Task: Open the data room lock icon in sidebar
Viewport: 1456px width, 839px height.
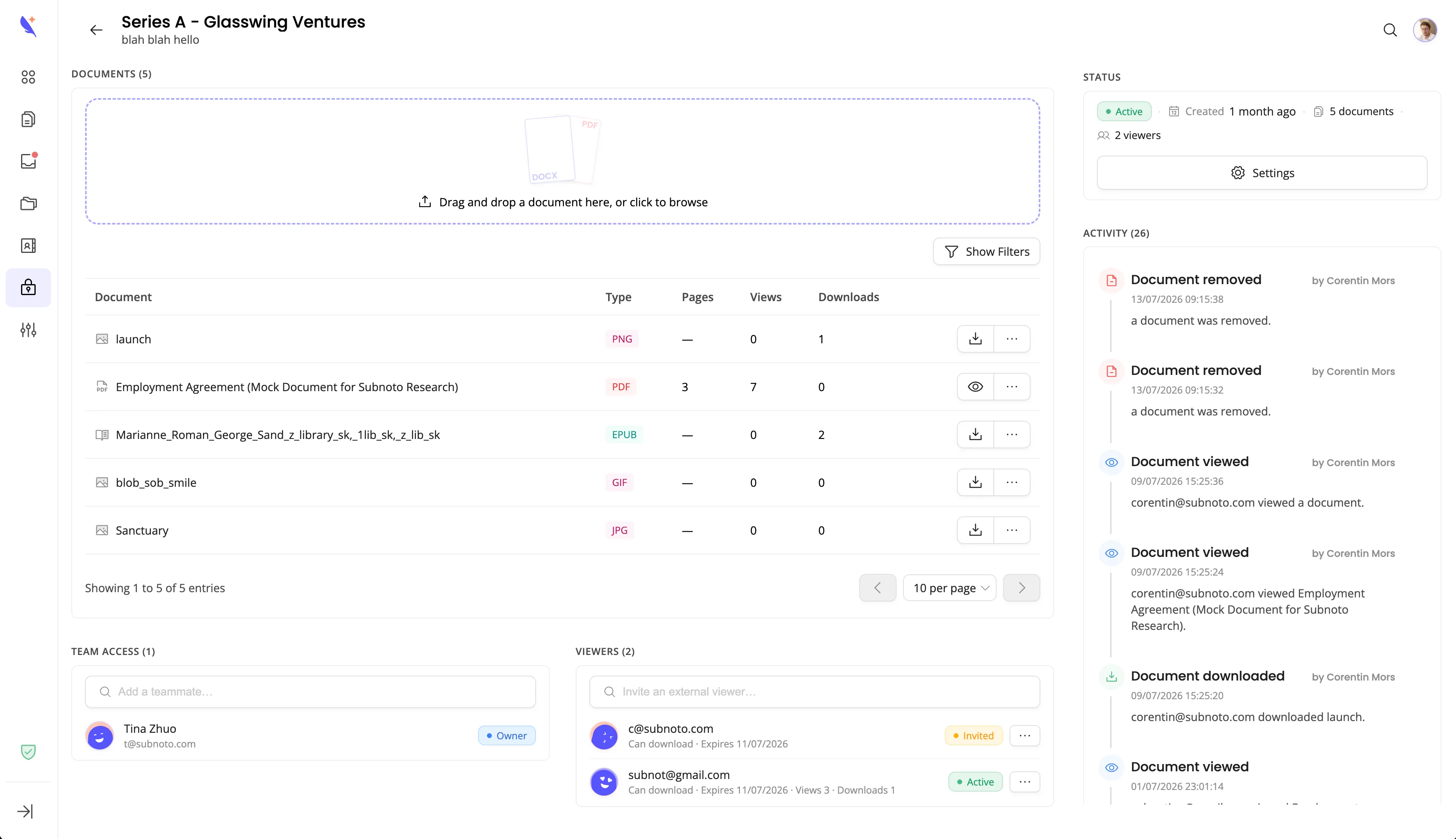Action: click(x=28, y=287)
